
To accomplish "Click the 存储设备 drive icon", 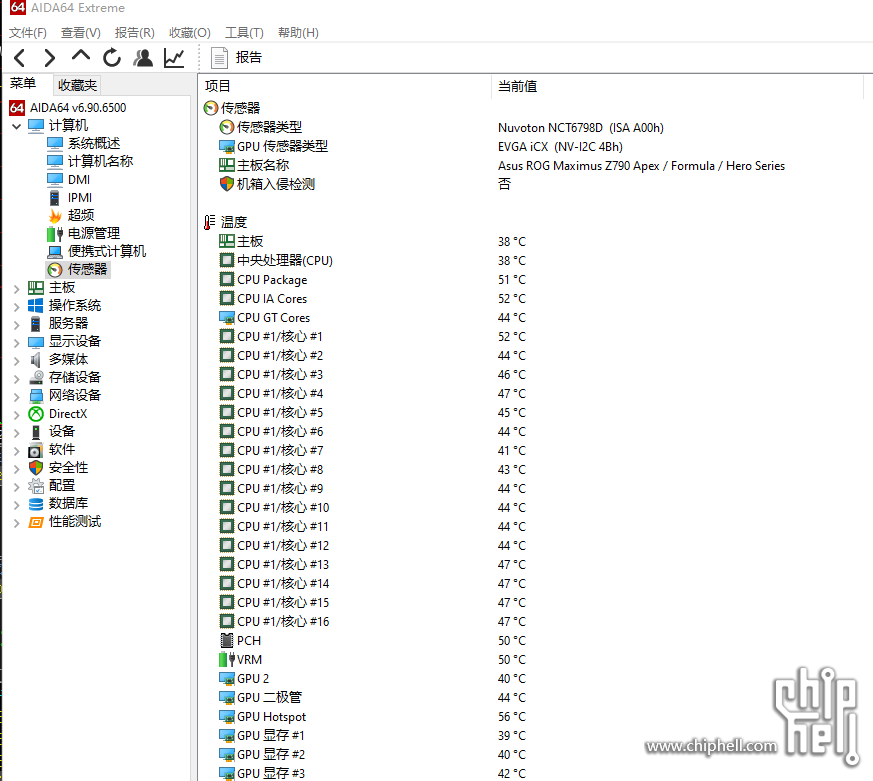I will click(x=36, y=377).
